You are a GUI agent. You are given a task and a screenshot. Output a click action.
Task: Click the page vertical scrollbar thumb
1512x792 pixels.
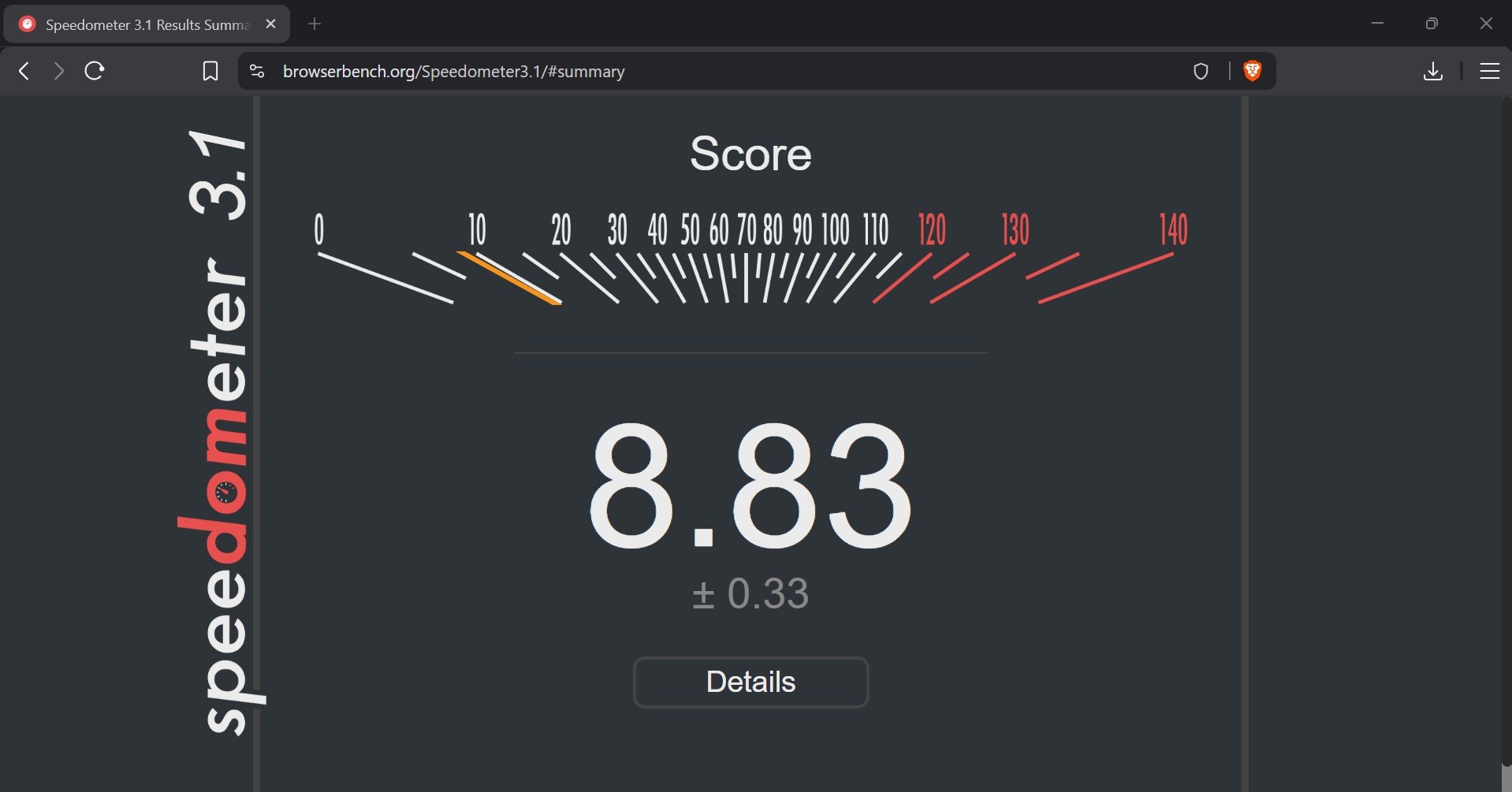(x=1506, y=432)
